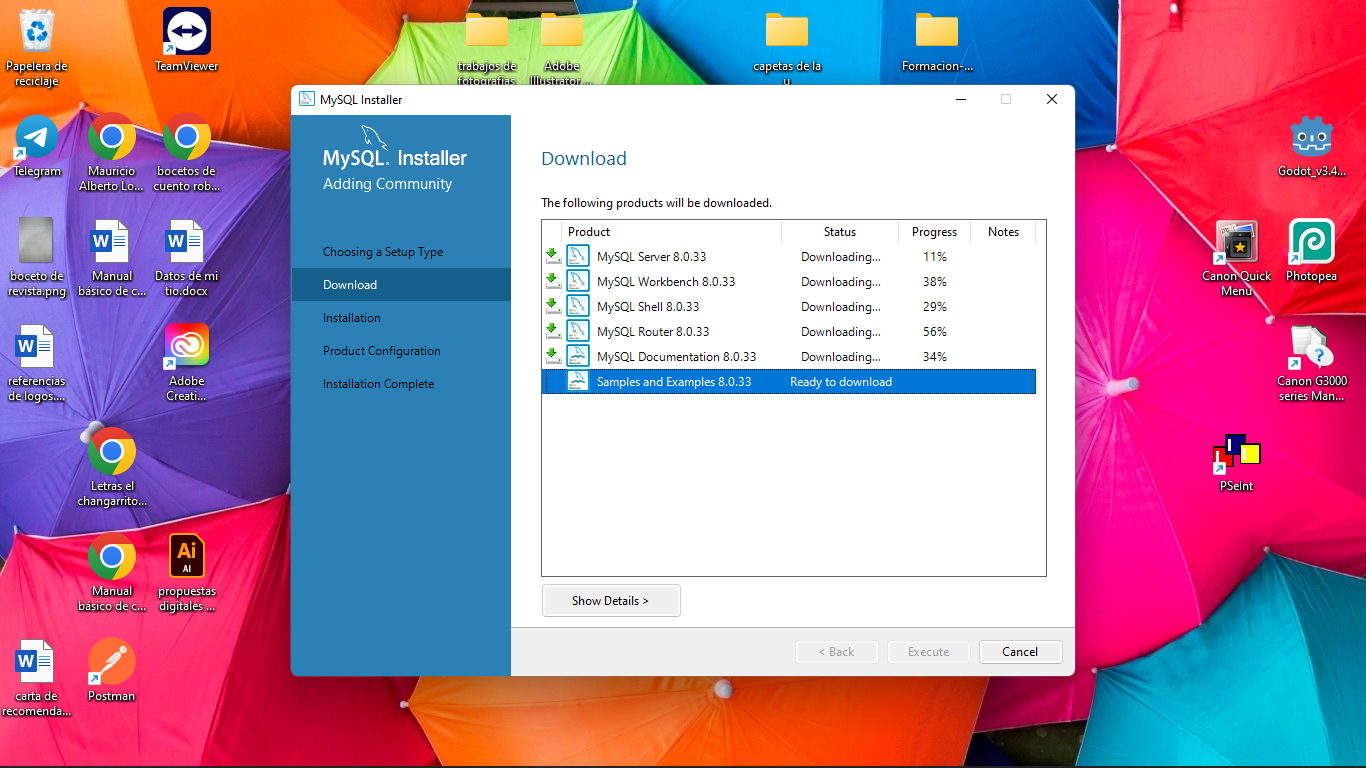Click the Progress column header
This screenshot has height=768, width=1366.
[x=935, y=232]
